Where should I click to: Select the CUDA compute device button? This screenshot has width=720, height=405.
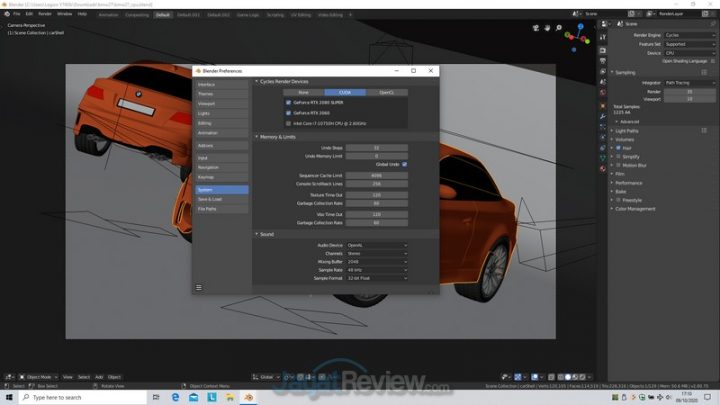(345, 92)
